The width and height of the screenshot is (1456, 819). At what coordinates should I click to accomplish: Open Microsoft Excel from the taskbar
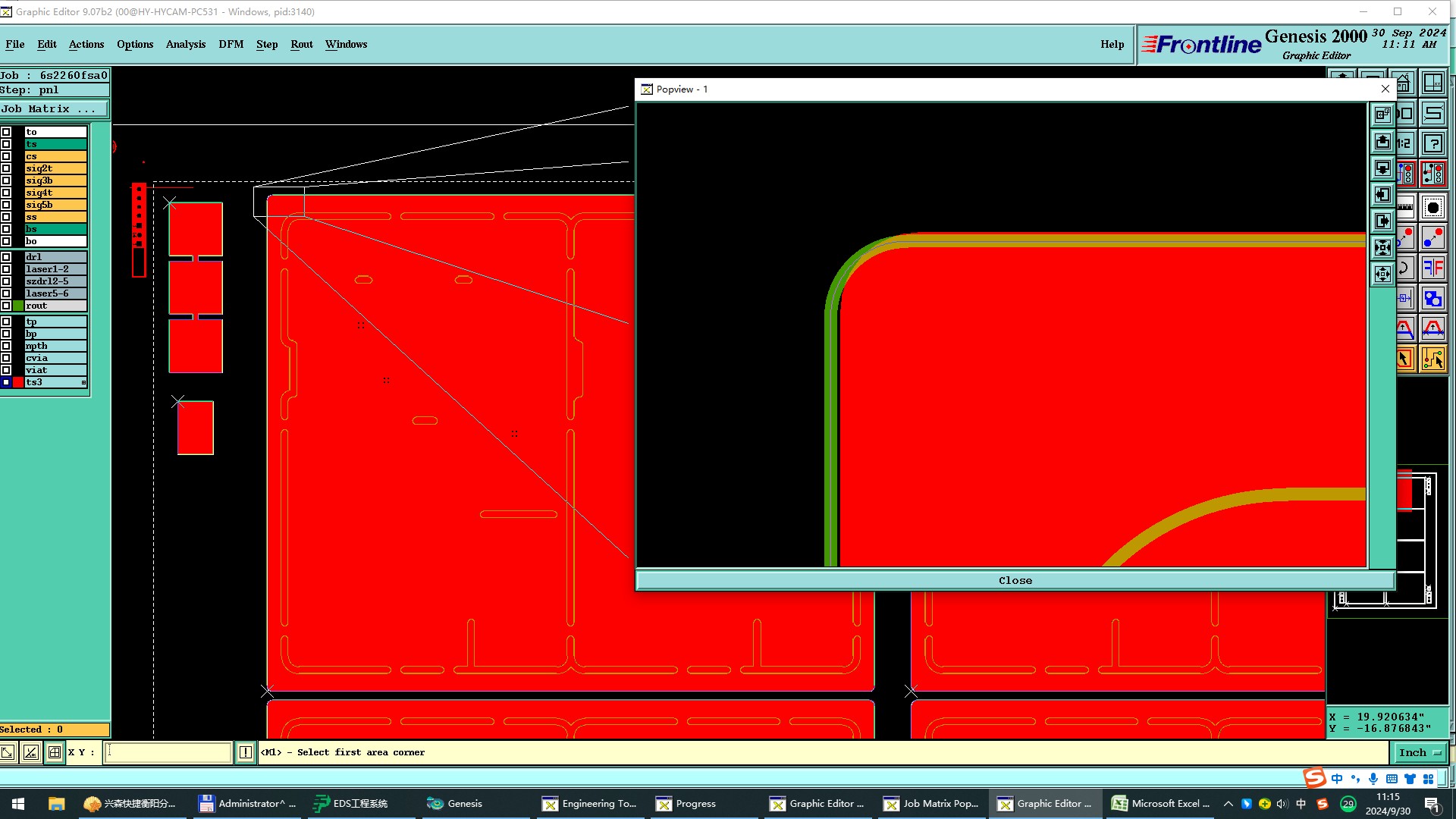[1160, 804]
